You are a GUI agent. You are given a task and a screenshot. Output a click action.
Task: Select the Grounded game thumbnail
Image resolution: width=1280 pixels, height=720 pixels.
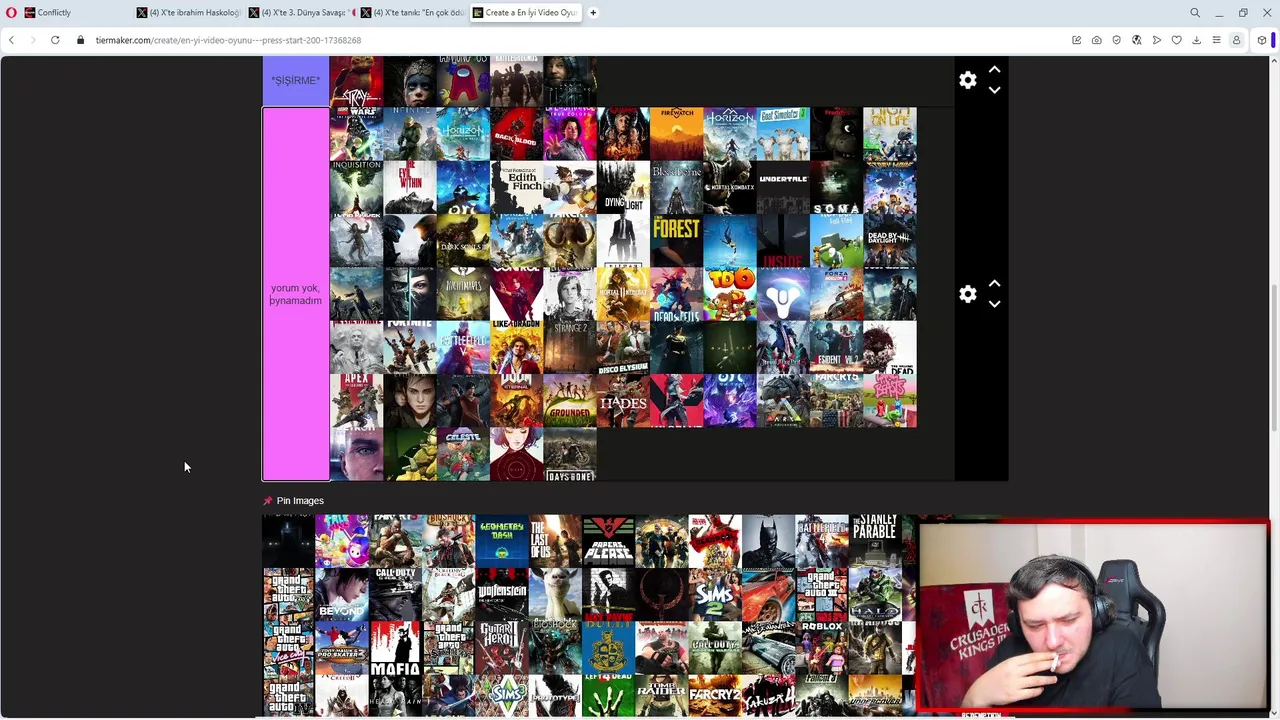pos(570,401)
